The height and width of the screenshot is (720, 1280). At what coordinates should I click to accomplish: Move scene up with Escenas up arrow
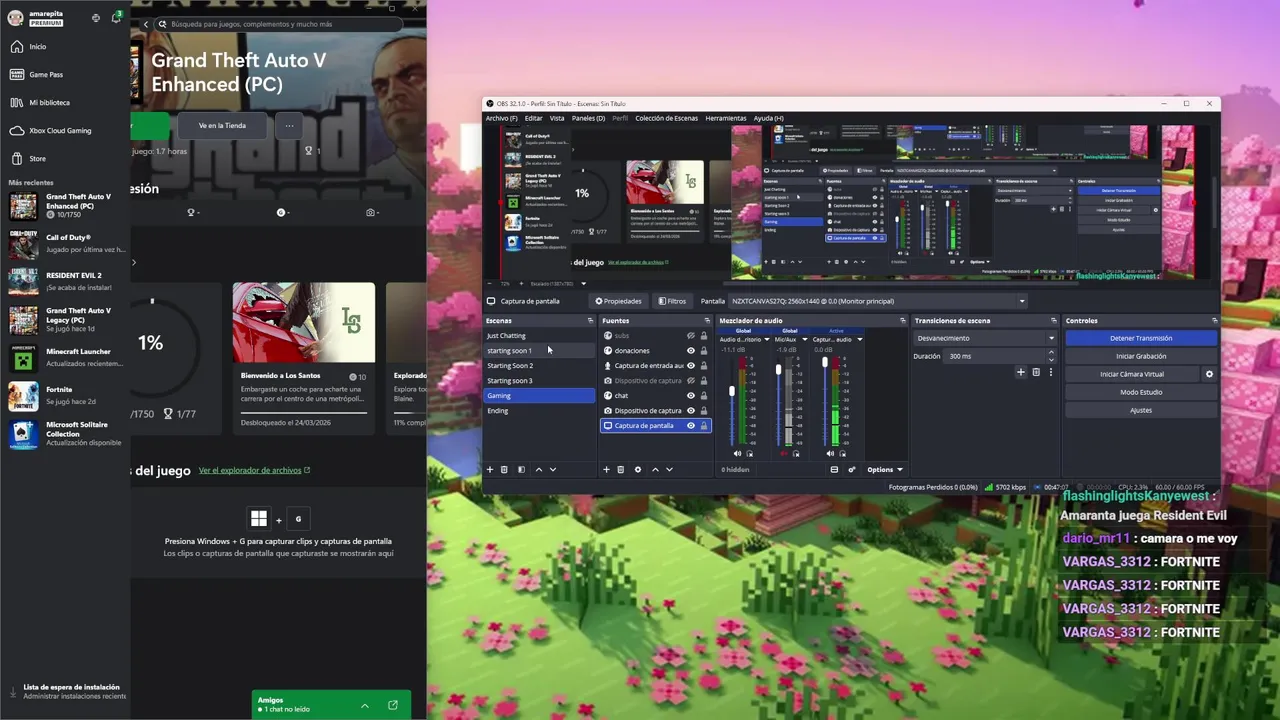coord(539,469)
